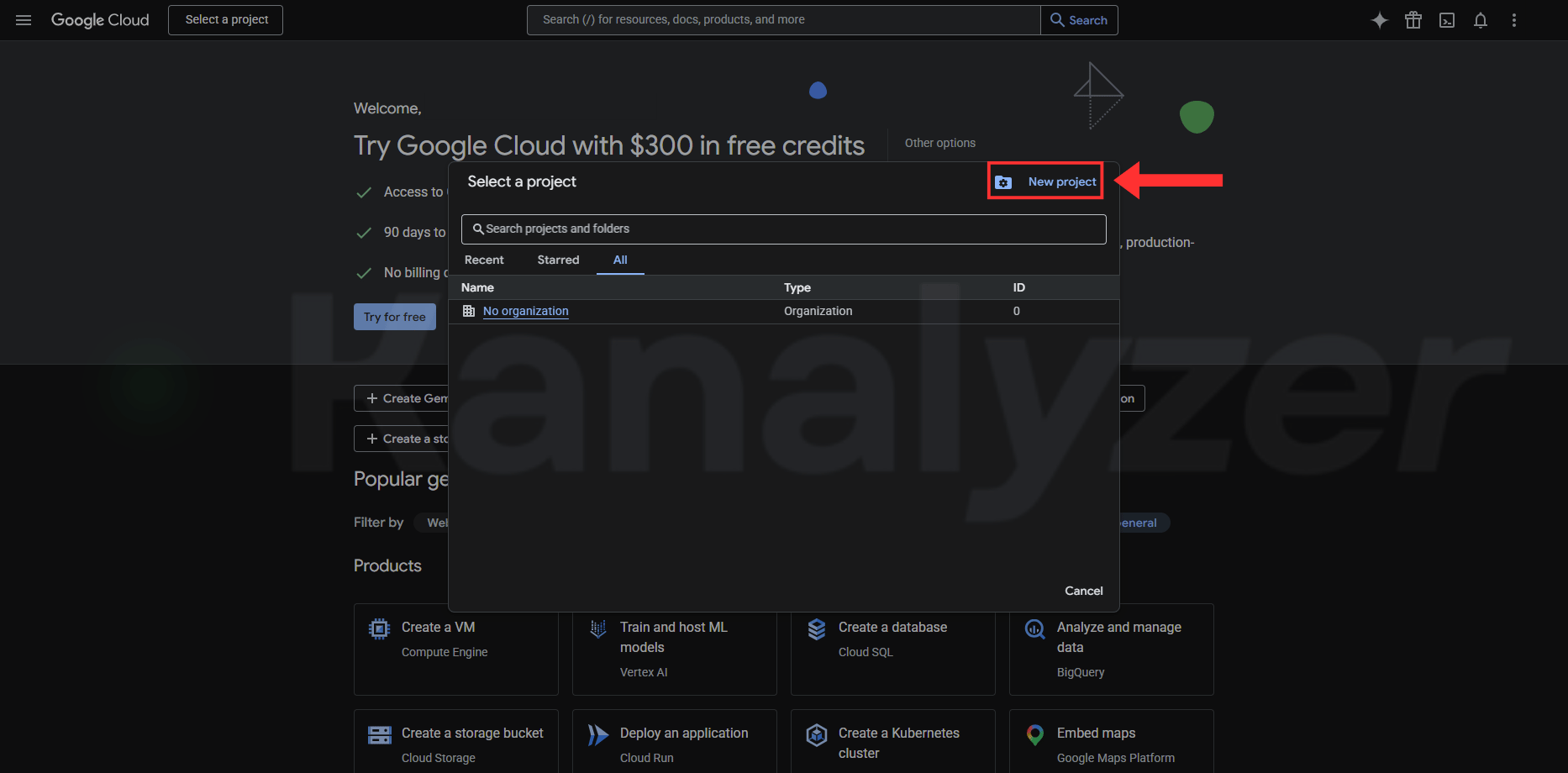Open the free trial gift icon
The width and height of the screenshot is (1568, 773).
click(x=1413, y=20)
